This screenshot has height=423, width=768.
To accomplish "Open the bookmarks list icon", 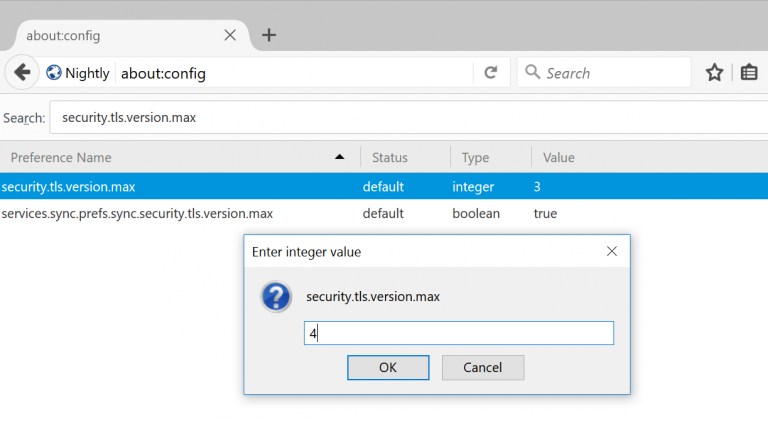I will pyautogui.click(x=749, y=72).
